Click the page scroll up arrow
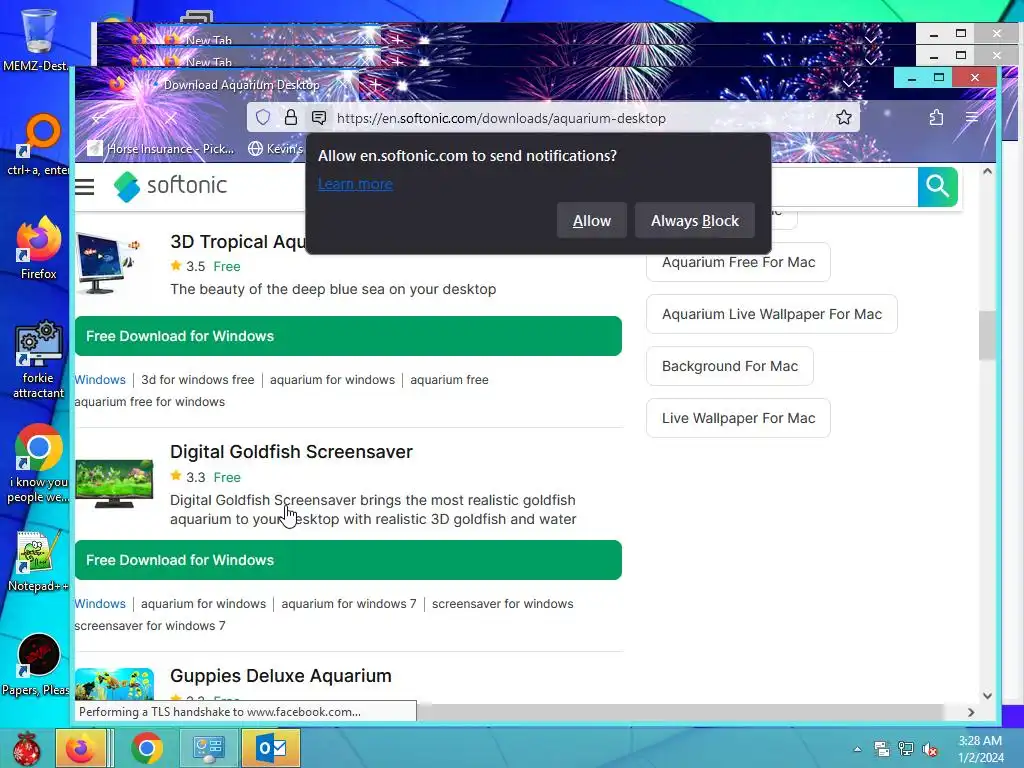This screenshot has width=1024, height=768. click(x=987, y=171)
